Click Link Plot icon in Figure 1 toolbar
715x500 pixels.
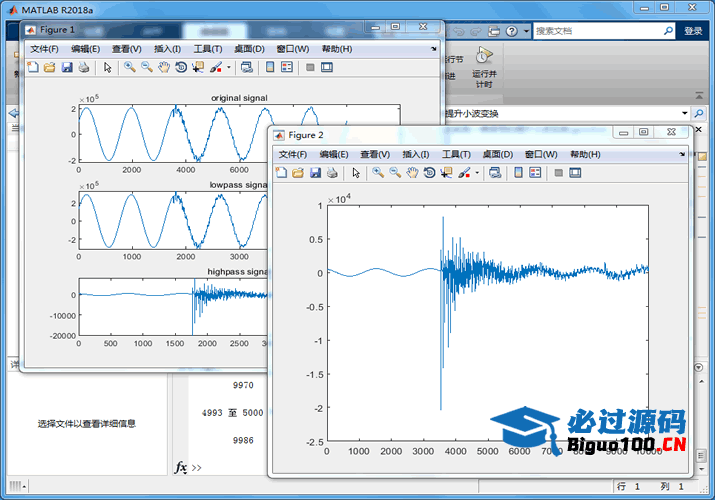247,67
